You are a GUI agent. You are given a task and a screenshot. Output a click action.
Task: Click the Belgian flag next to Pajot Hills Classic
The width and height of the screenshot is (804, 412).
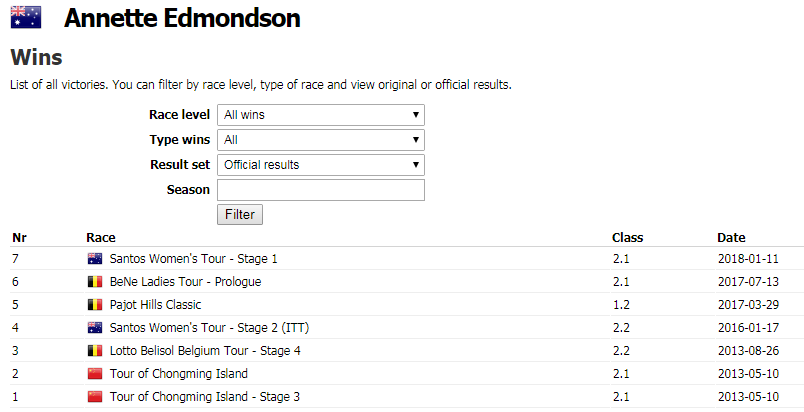click(x=96, y=305)
